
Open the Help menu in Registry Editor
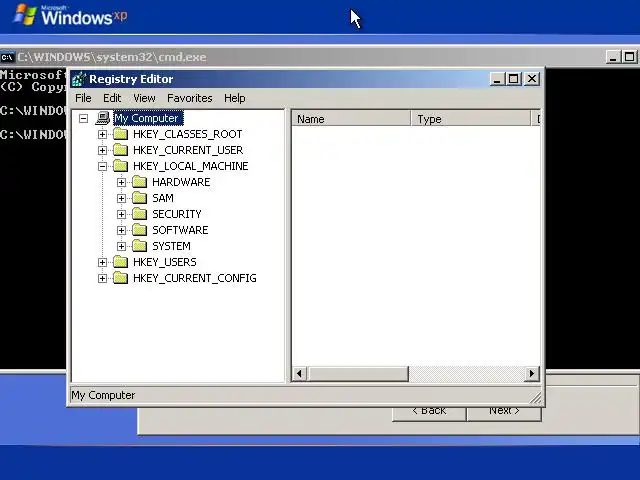235,98
